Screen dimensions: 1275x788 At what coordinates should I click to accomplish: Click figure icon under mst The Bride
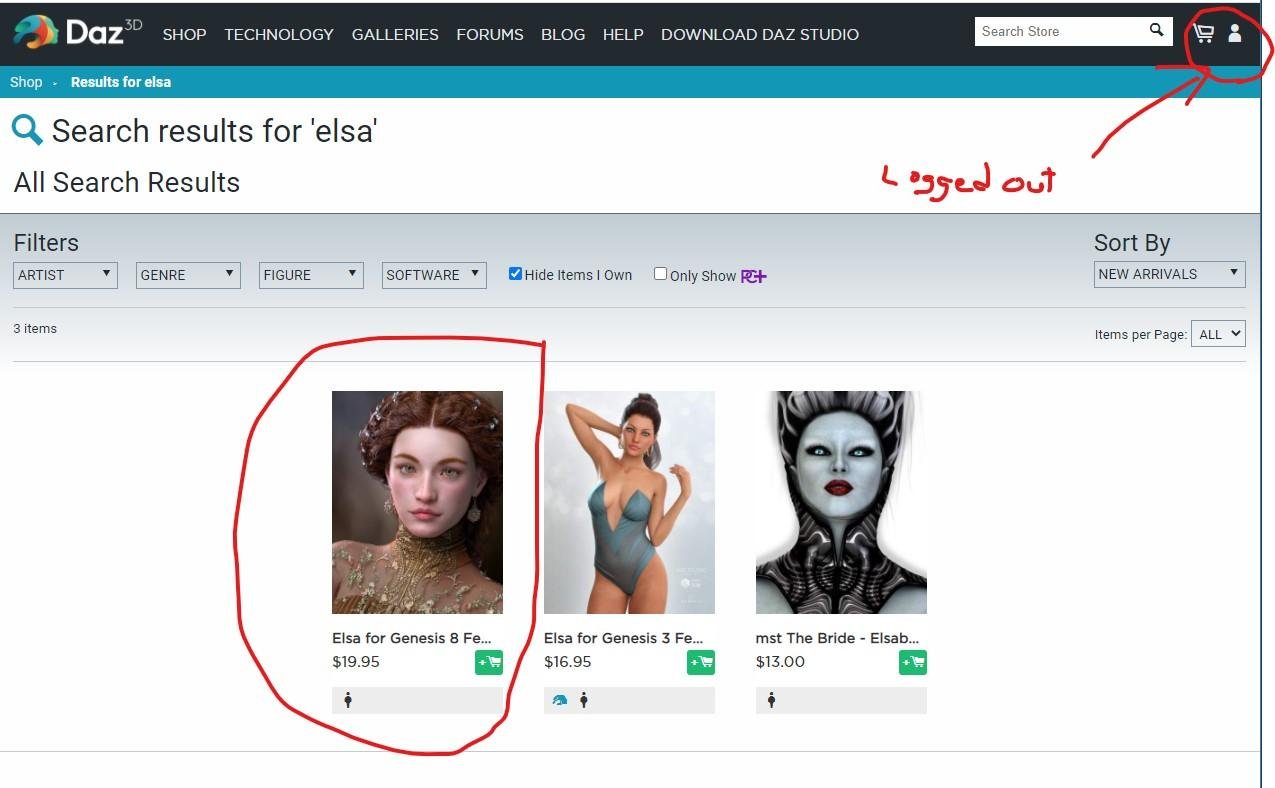click(772, 700)
